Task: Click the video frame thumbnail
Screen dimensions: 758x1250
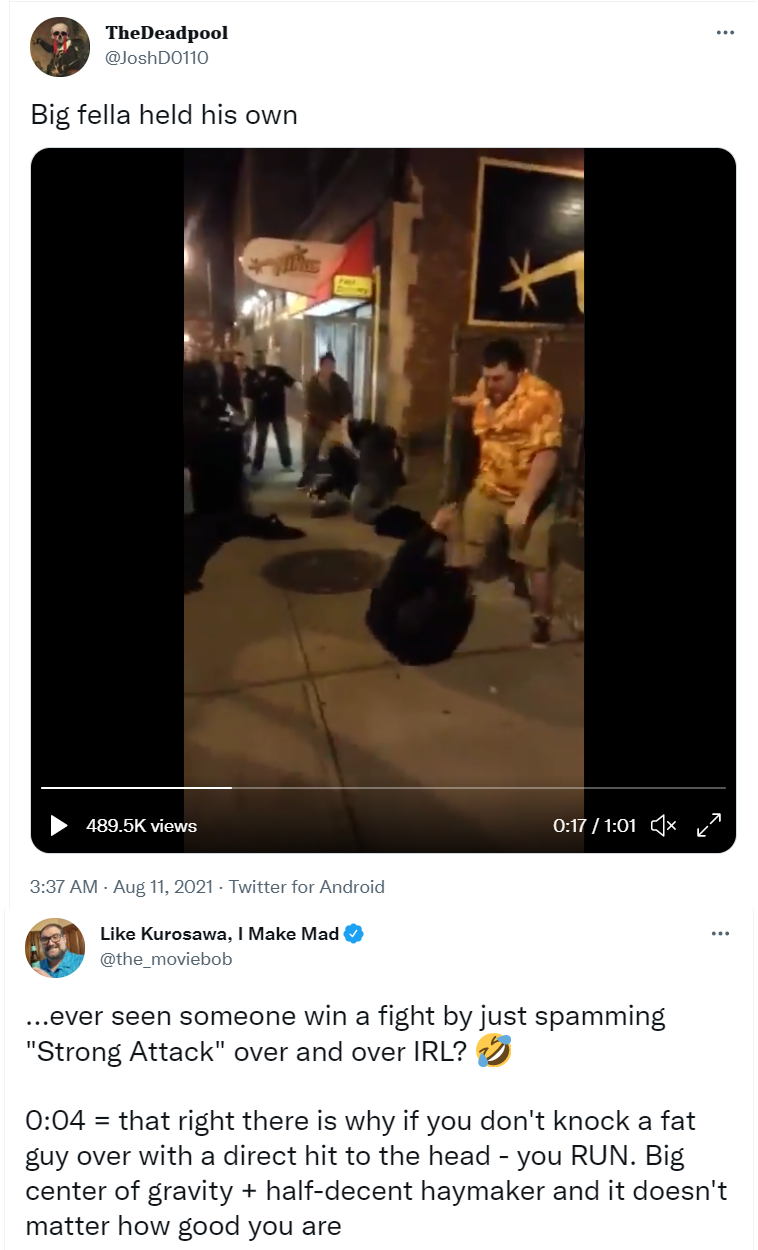Action: [384, 460]
